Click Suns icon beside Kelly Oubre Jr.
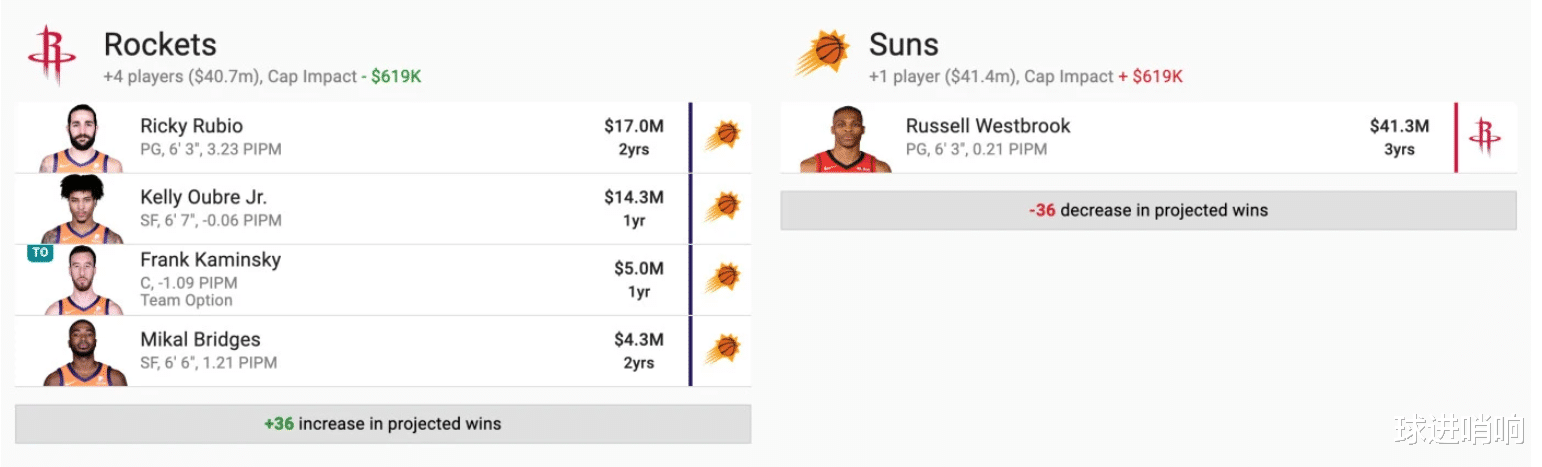The width and height of the screenshot is (1542, 467). [x=723, y=207]
